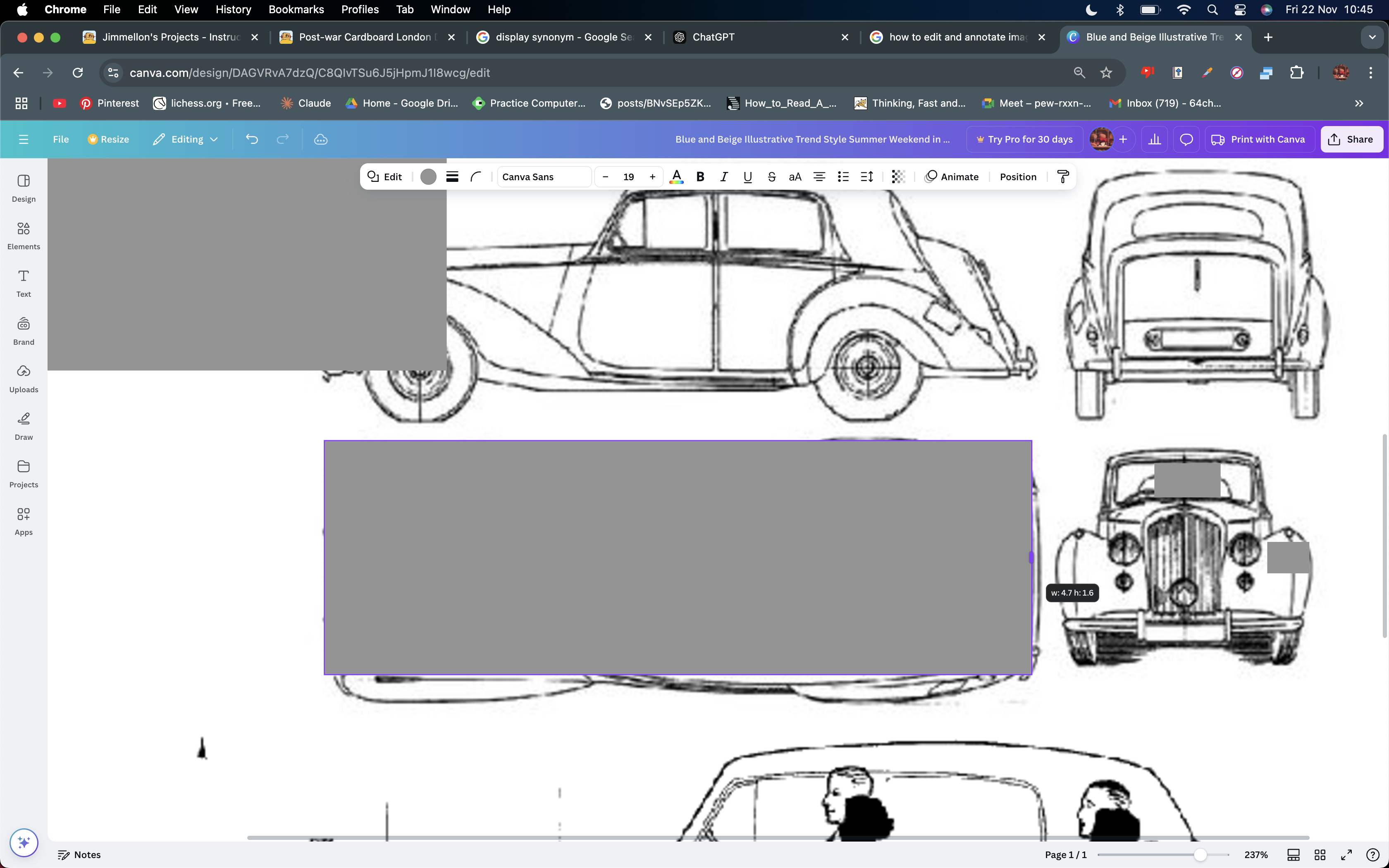Image resolution: width=1389 pixels, height=868 pixels.
Task: Enable uppercase text formatting
Action: (x=795, y=177)
